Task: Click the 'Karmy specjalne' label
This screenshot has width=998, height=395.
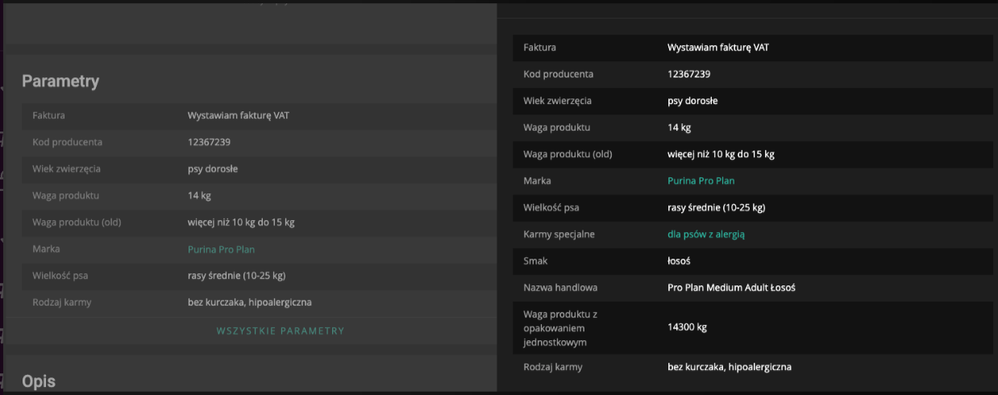Action: pos(559,234)
